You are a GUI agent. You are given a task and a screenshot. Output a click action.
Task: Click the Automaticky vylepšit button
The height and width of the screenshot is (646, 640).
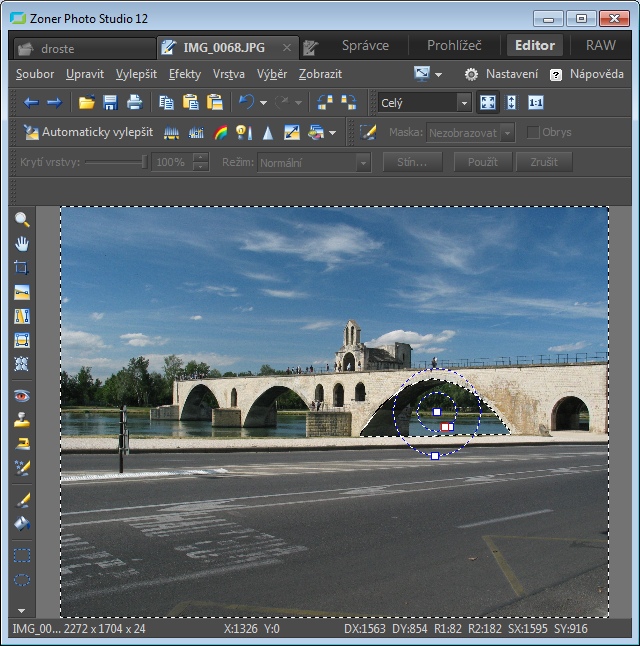coord(88,132)
